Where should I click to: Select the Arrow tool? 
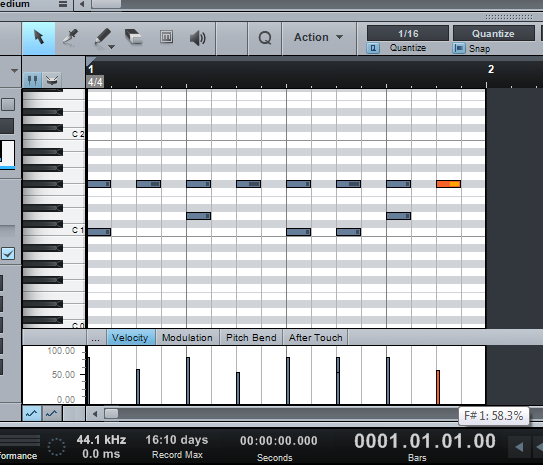tap(39, 37)
